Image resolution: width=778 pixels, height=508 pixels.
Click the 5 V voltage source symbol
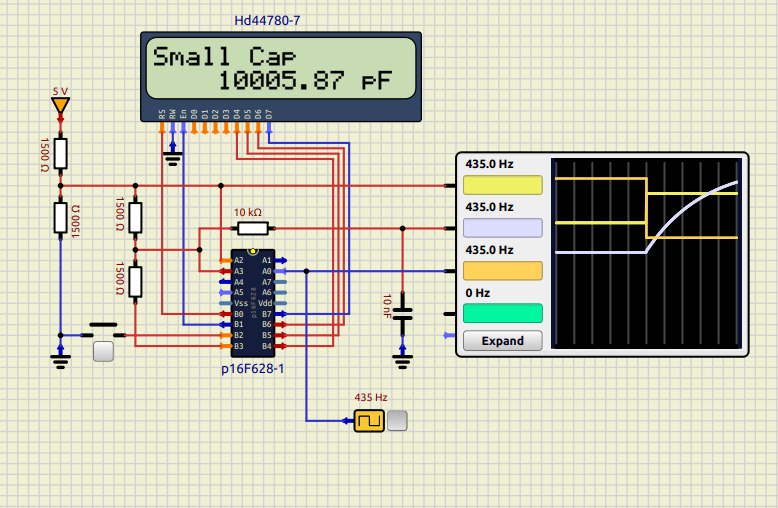pos(61,105)
